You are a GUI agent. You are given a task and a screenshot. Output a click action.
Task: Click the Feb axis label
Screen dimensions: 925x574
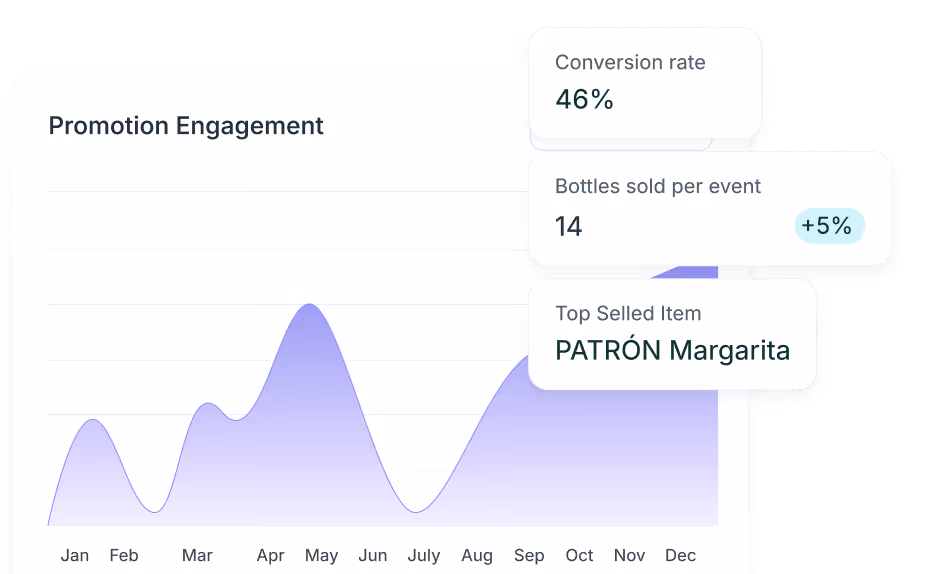click(124, 555)
